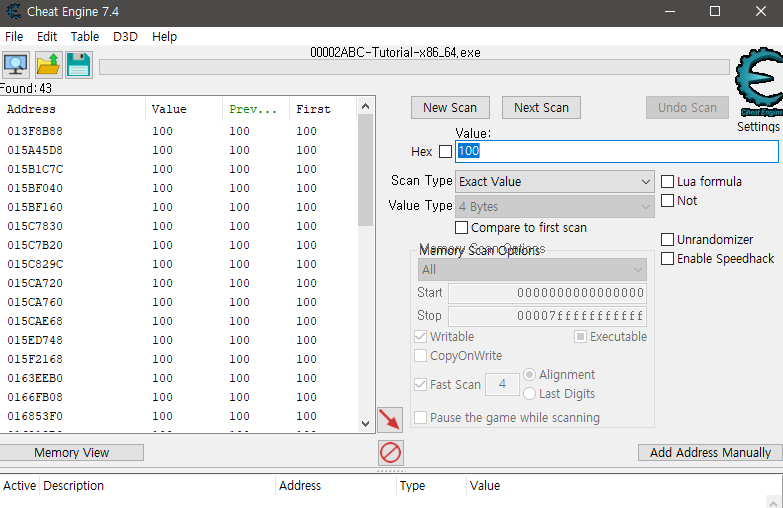Screen dimensions: 783x508
Task: Enable the Lua formula checkbox
Action: 668,181
